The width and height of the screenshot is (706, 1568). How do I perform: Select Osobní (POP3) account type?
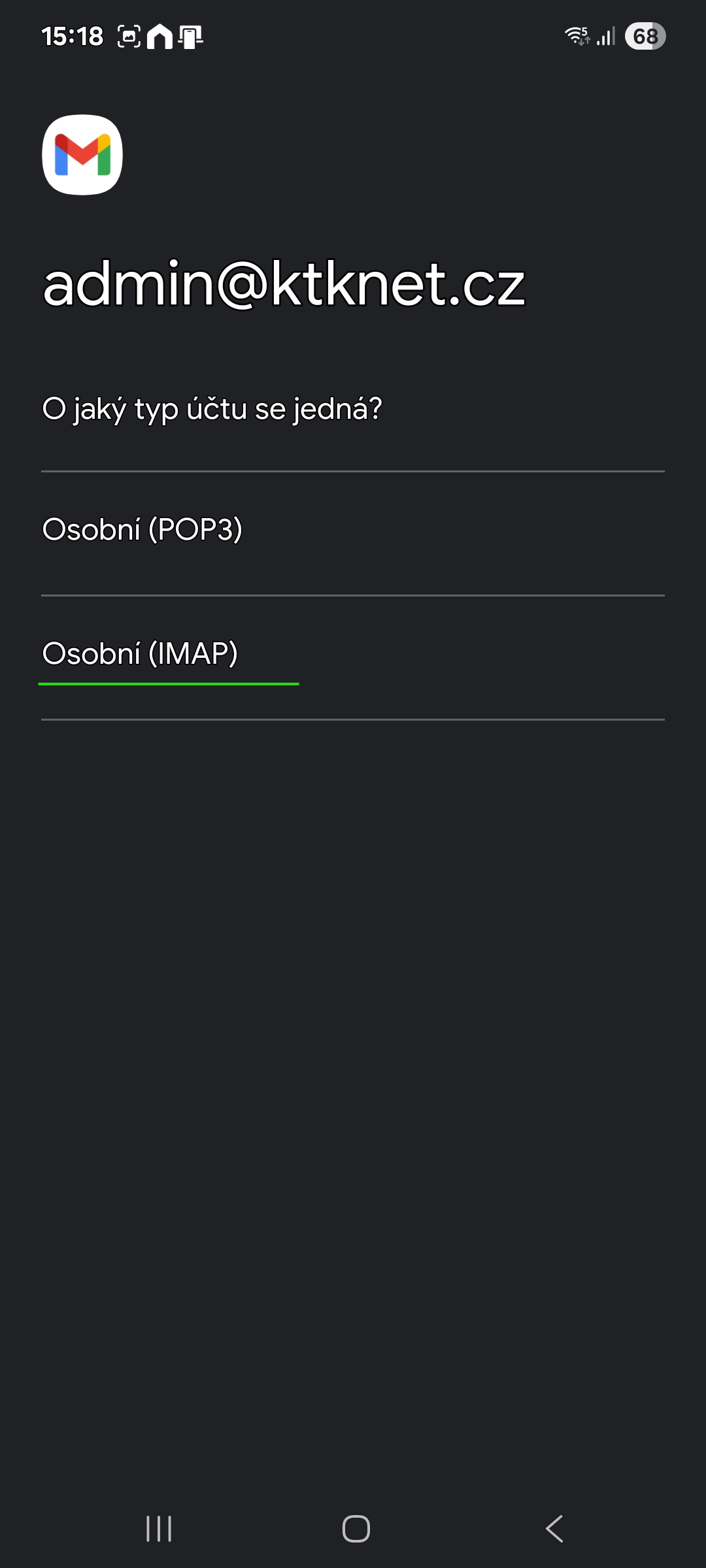[143, 529]
